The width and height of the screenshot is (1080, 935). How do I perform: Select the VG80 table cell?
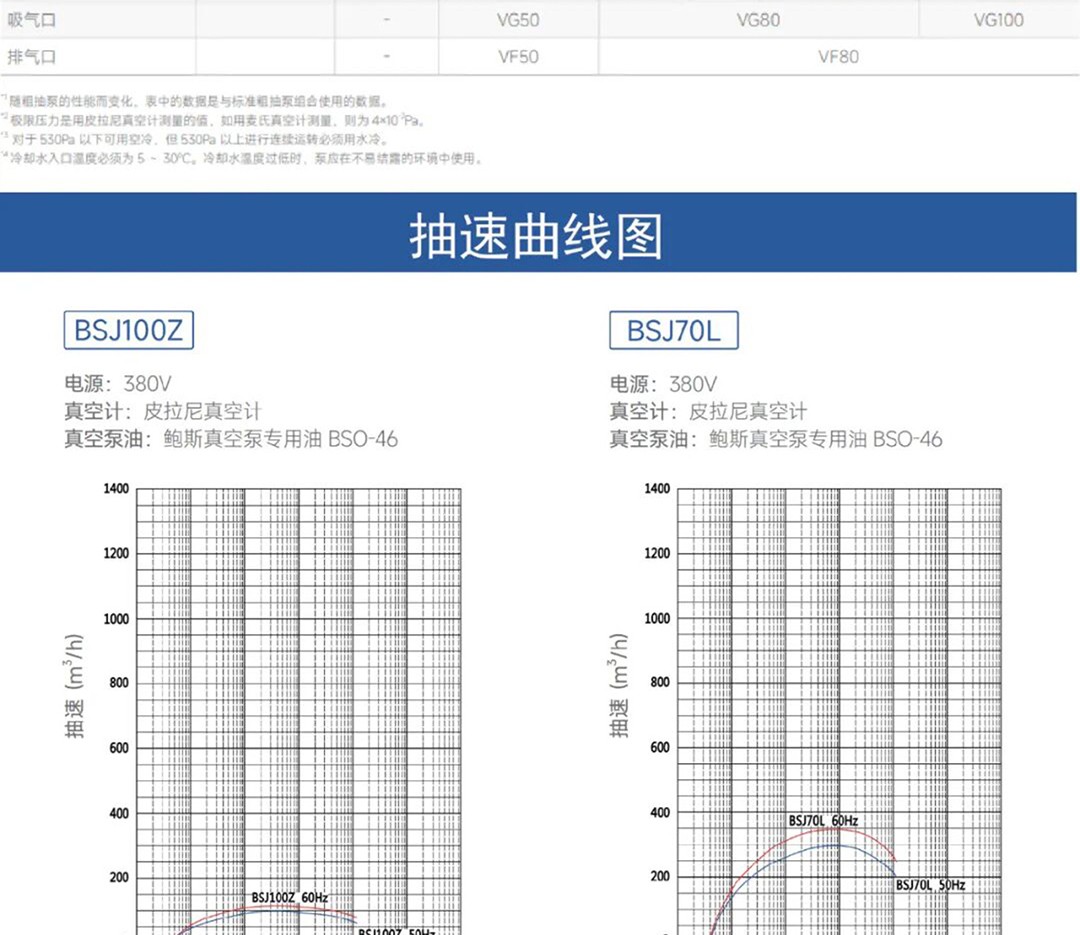[x=758, y=20]
